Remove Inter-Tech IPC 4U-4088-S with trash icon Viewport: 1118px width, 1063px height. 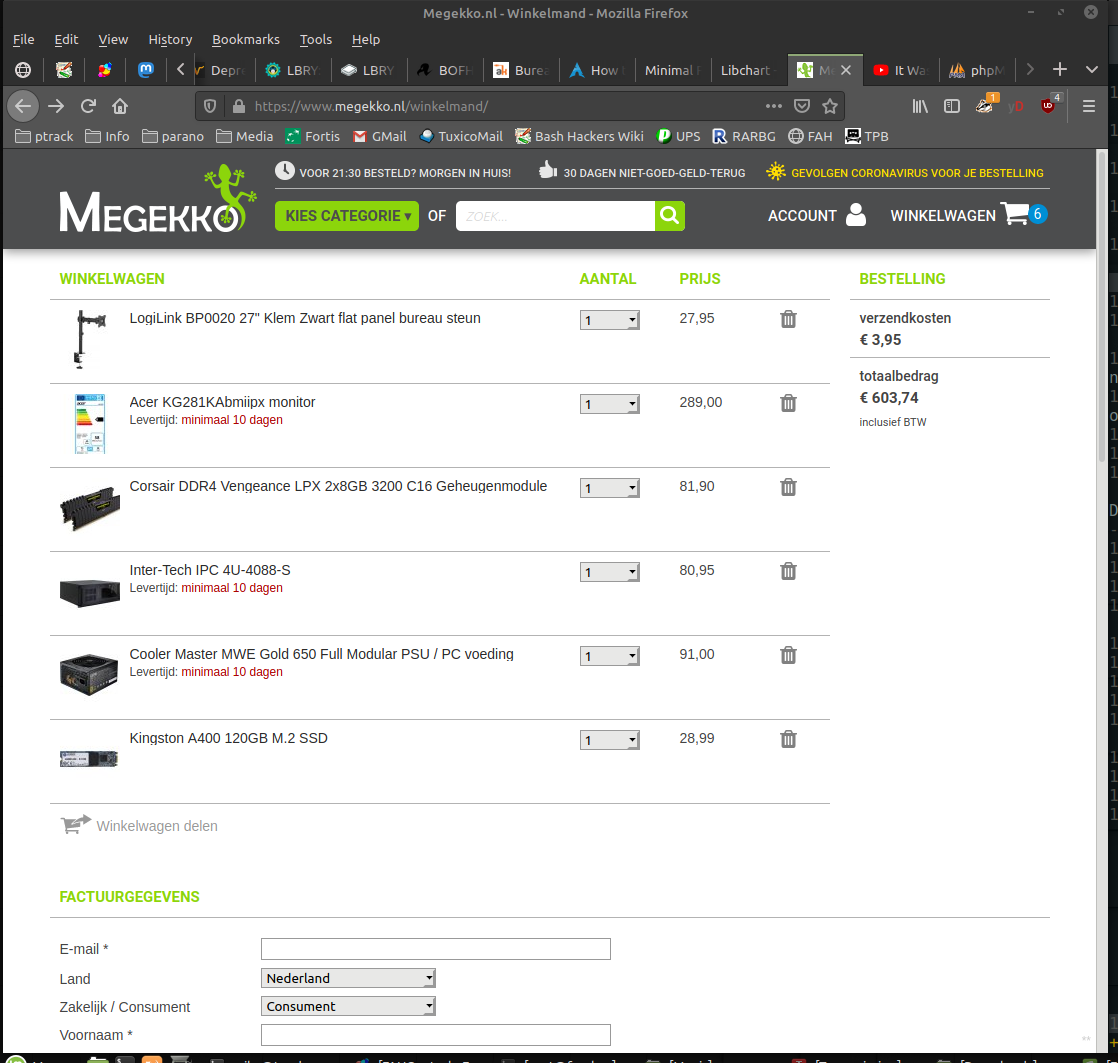pos(788,572)
